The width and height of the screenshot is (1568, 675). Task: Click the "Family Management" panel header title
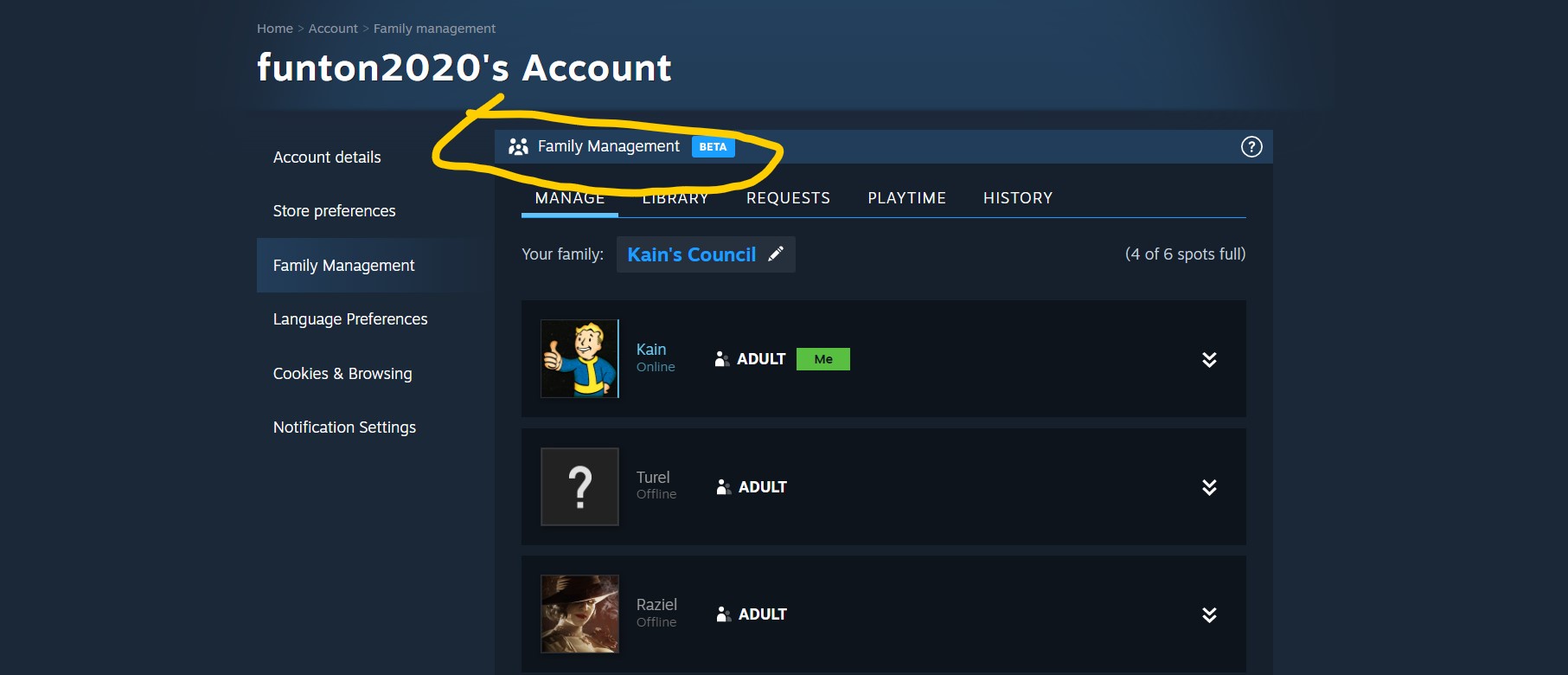pyautogui.click(x=609, y=147)
